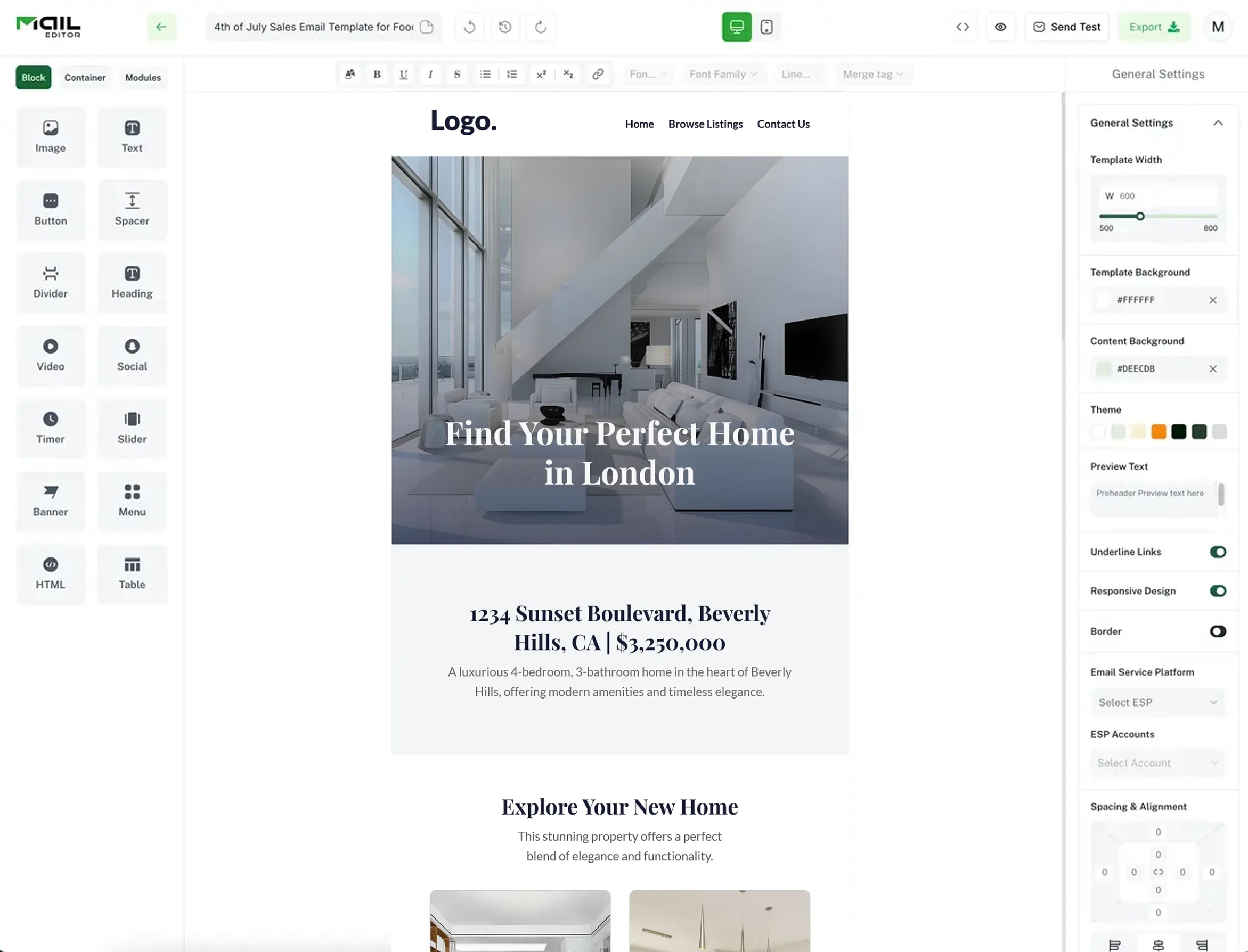Switch to the Modules tab
1248x952 pixels.
[x=143, y=78]
